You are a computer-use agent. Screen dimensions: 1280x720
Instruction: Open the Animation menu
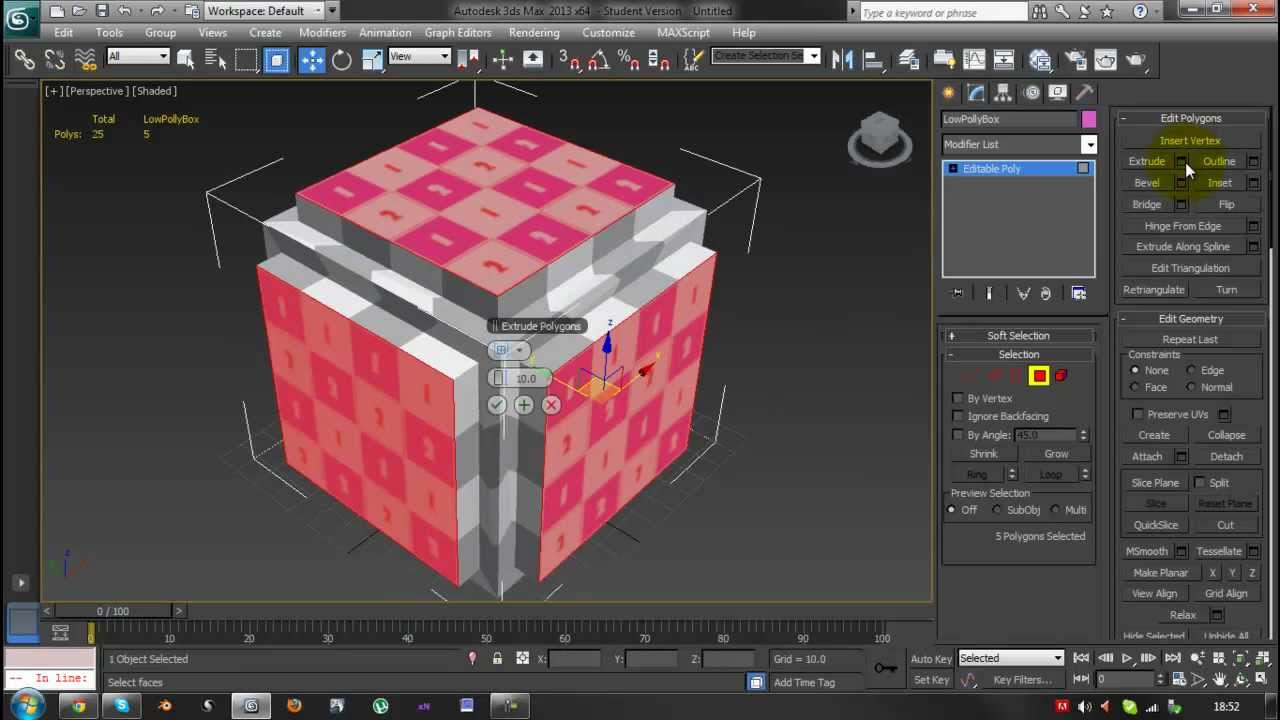pos(385,33)
